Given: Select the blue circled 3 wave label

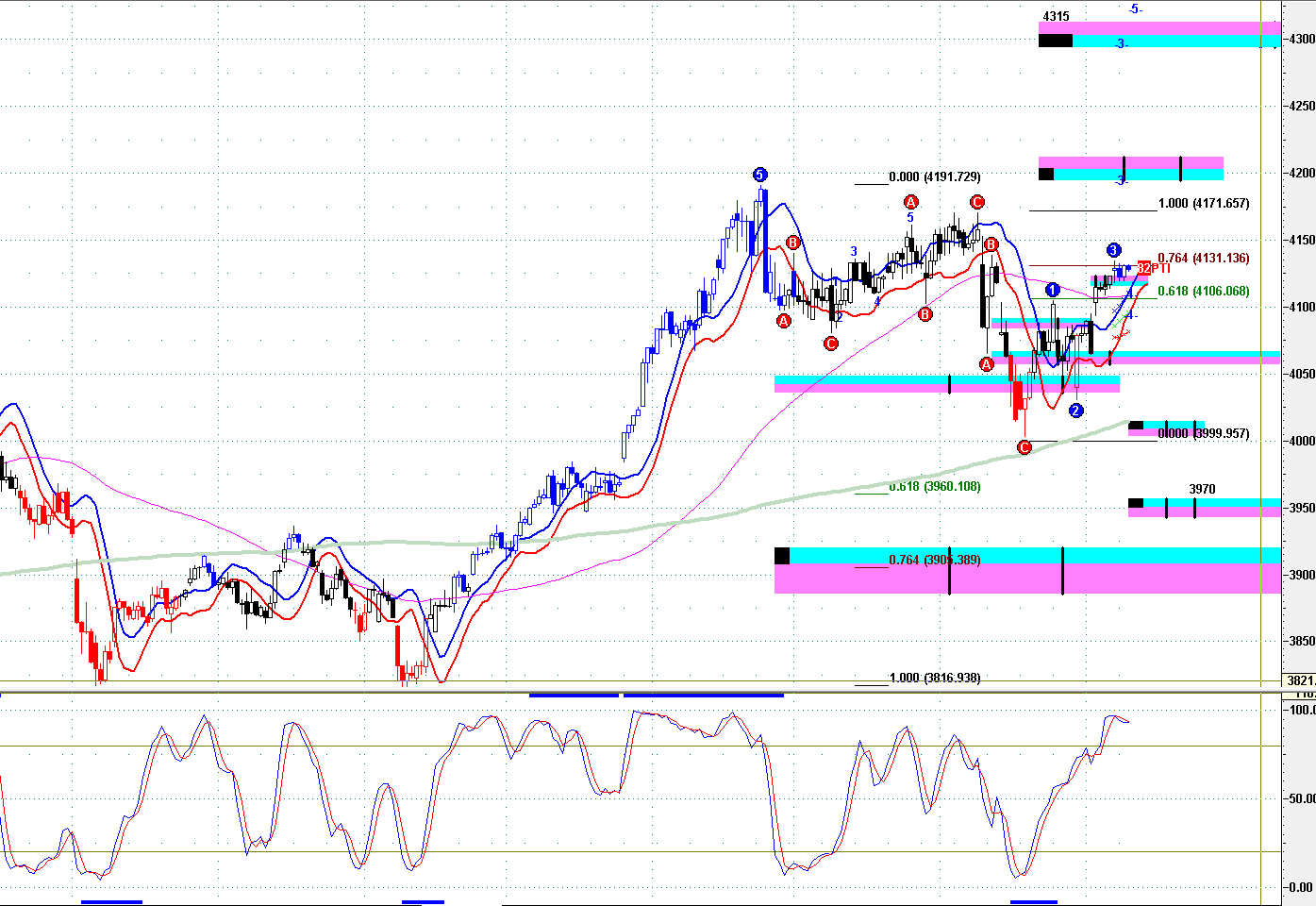Looking at the screenshot, I should [x=1113, y=250].
